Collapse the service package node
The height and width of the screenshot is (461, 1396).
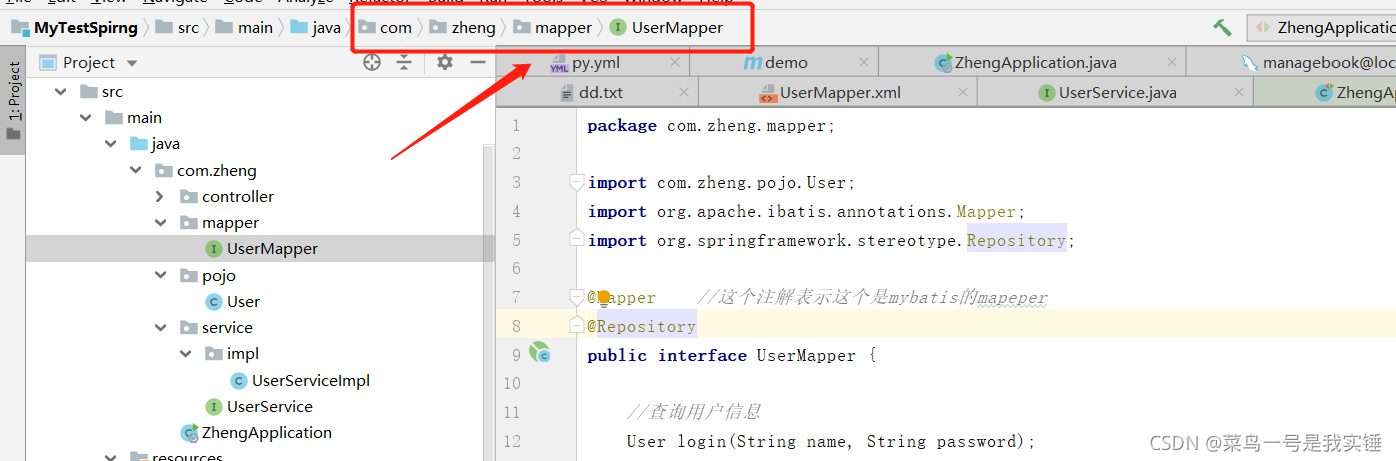(x=160, y=327)
